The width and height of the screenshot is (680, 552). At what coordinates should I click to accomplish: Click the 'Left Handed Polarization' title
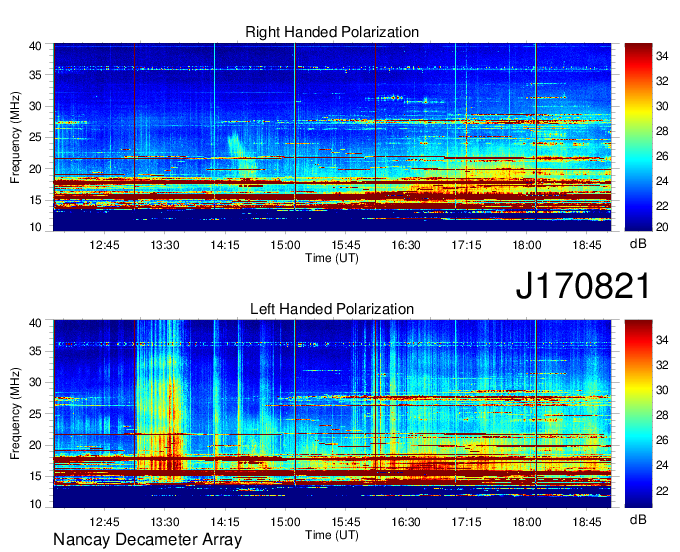point(332,309)
